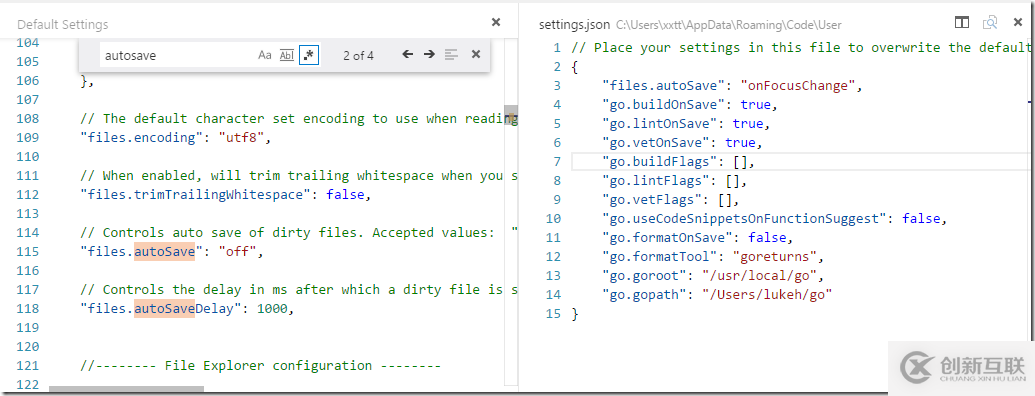This screenshot has width=1035, height=396.
Task: Toggle Match Whole Word option
Action: click(x=286, y=55)
